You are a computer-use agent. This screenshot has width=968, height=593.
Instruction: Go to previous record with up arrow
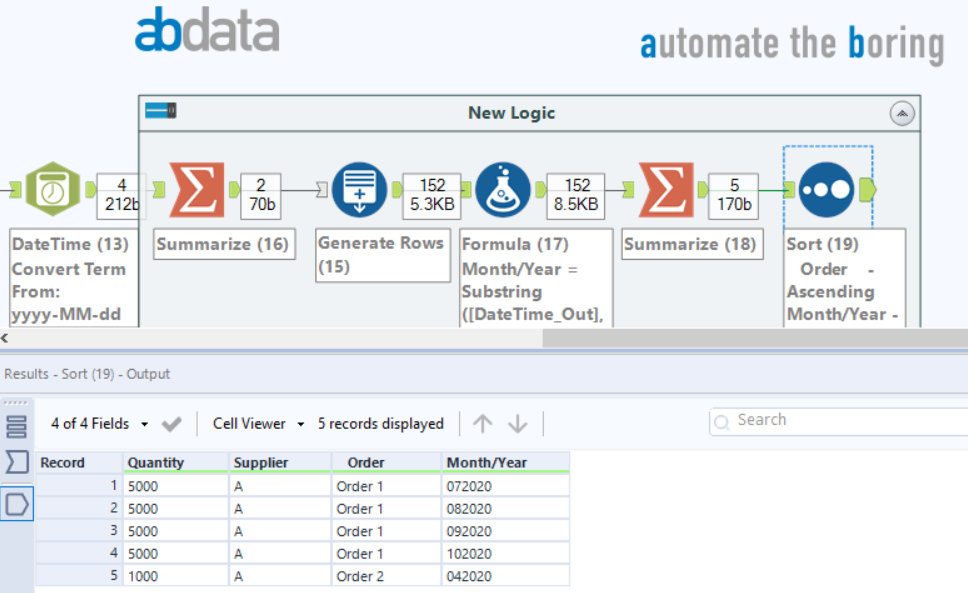point(482,424)
